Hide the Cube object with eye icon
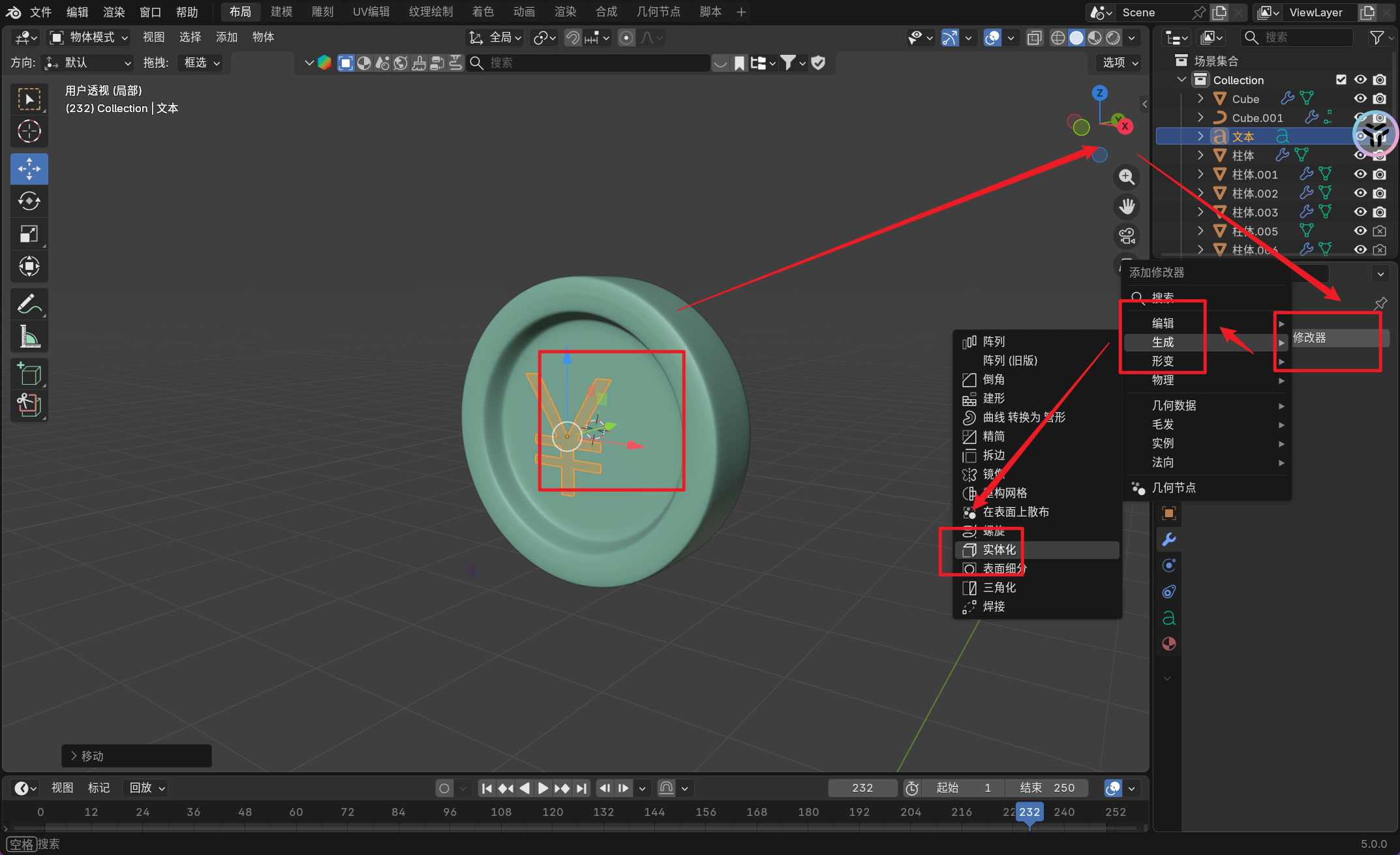 coord(1360,98)
